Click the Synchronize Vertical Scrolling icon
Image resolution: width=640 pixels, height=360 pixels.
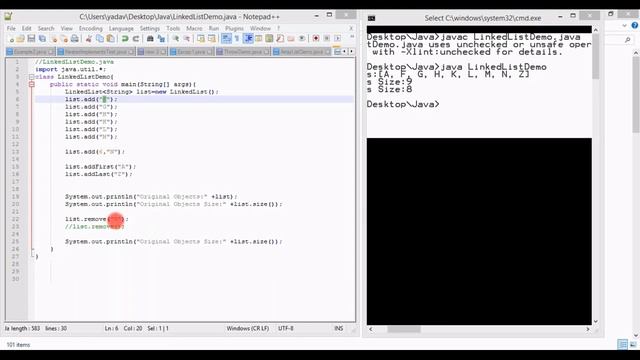tap(201, 39)
